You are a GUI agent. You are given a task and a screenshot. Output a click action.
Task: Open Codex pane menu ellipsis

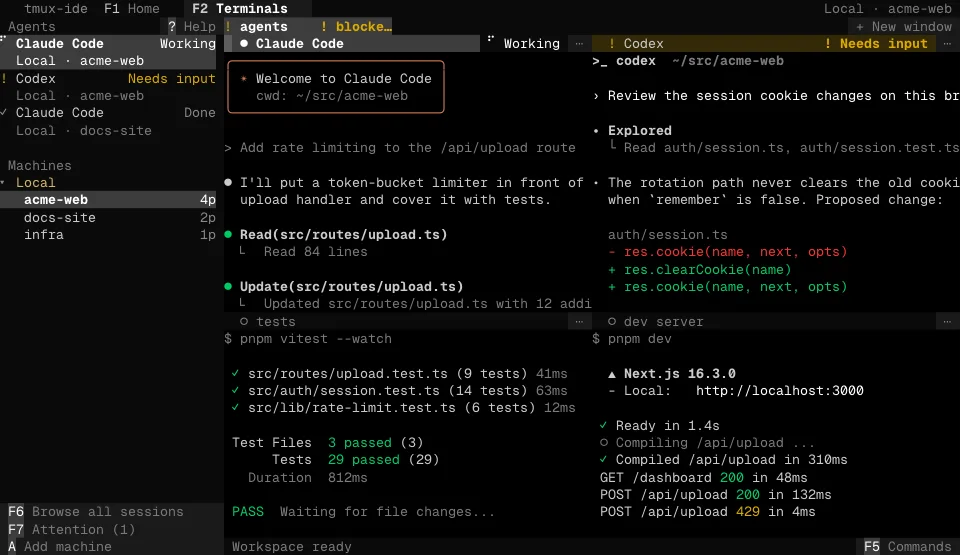(947, 43)
